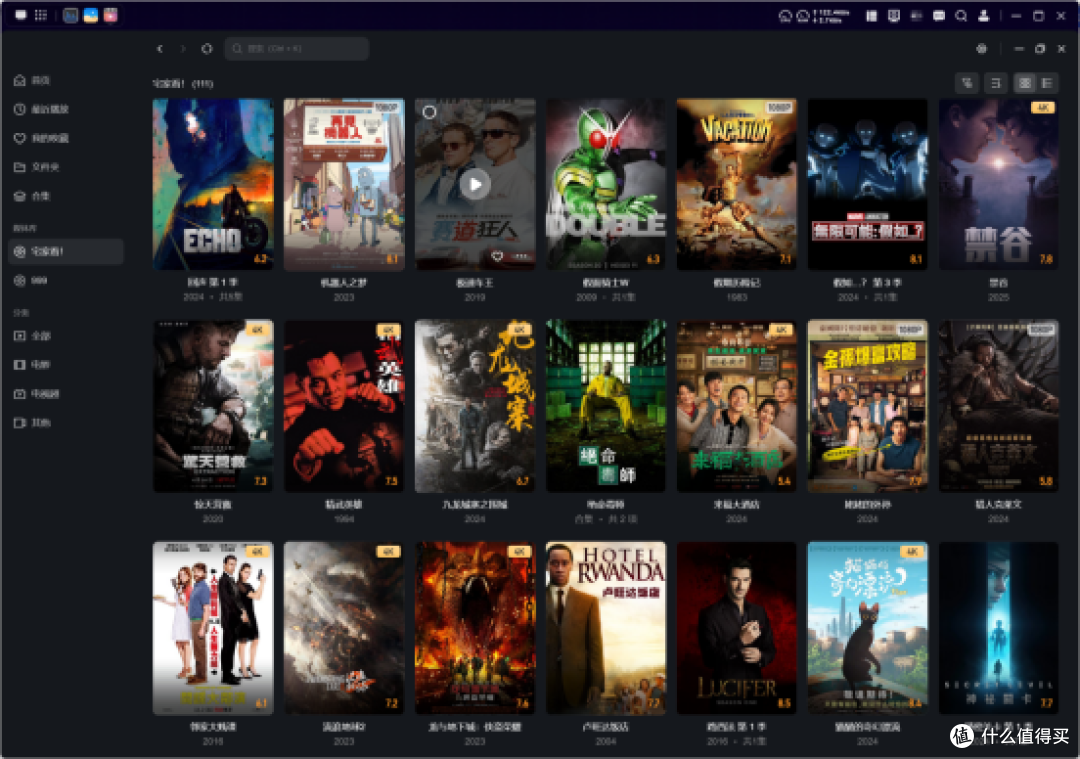This screenshot has height=759, width=1080.
Task: Show desktop via top-left monitor icon
Action: [21, 15]
